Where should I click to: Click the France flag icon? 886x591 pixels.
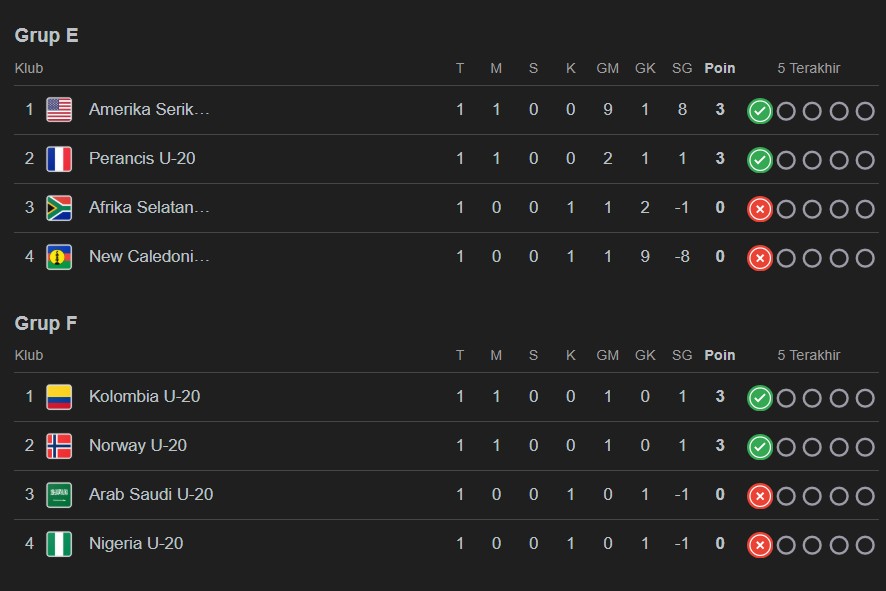click(x=59, y=159)
